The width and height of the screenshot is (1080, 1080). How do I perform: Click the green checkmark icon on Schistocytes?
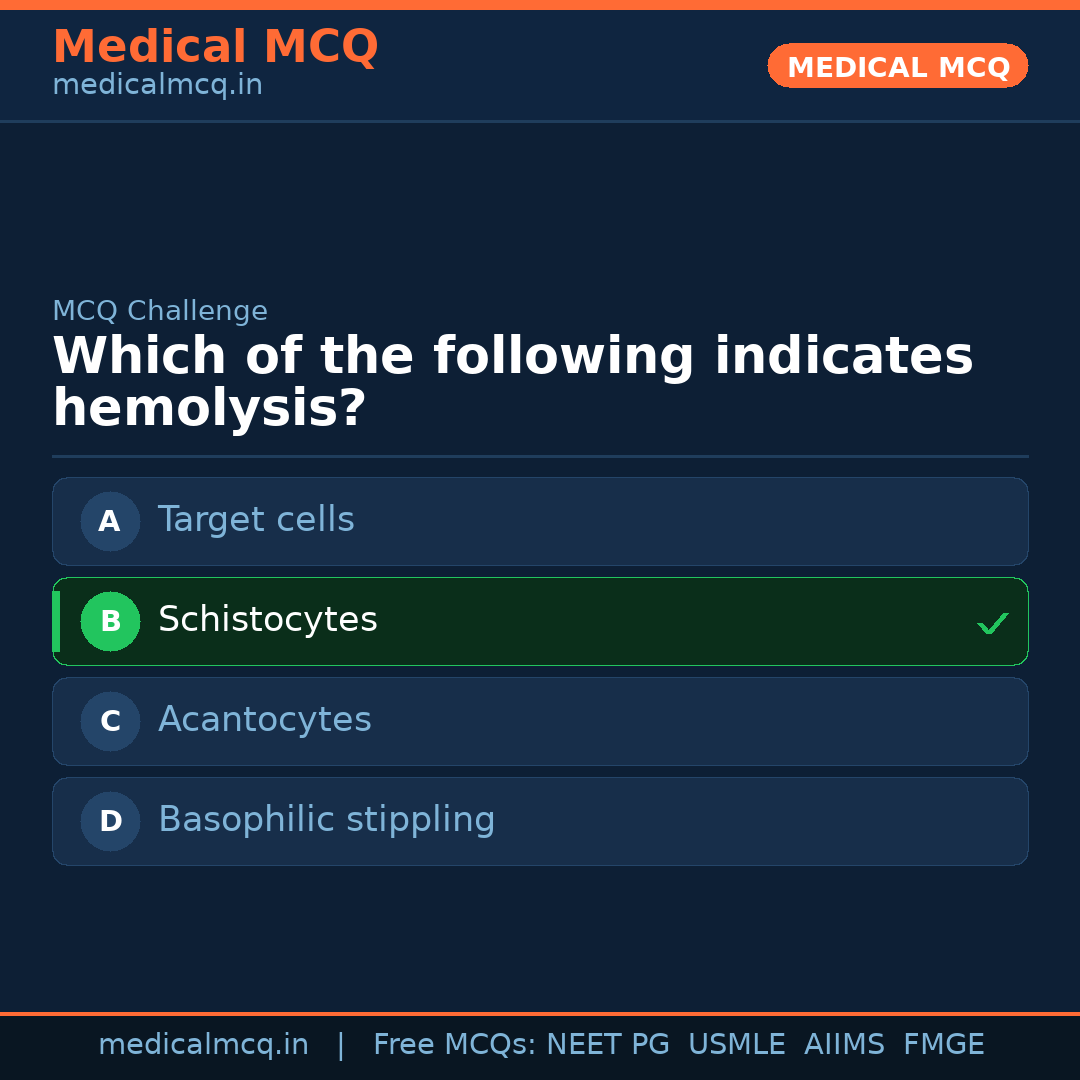(x=993, y=623)
